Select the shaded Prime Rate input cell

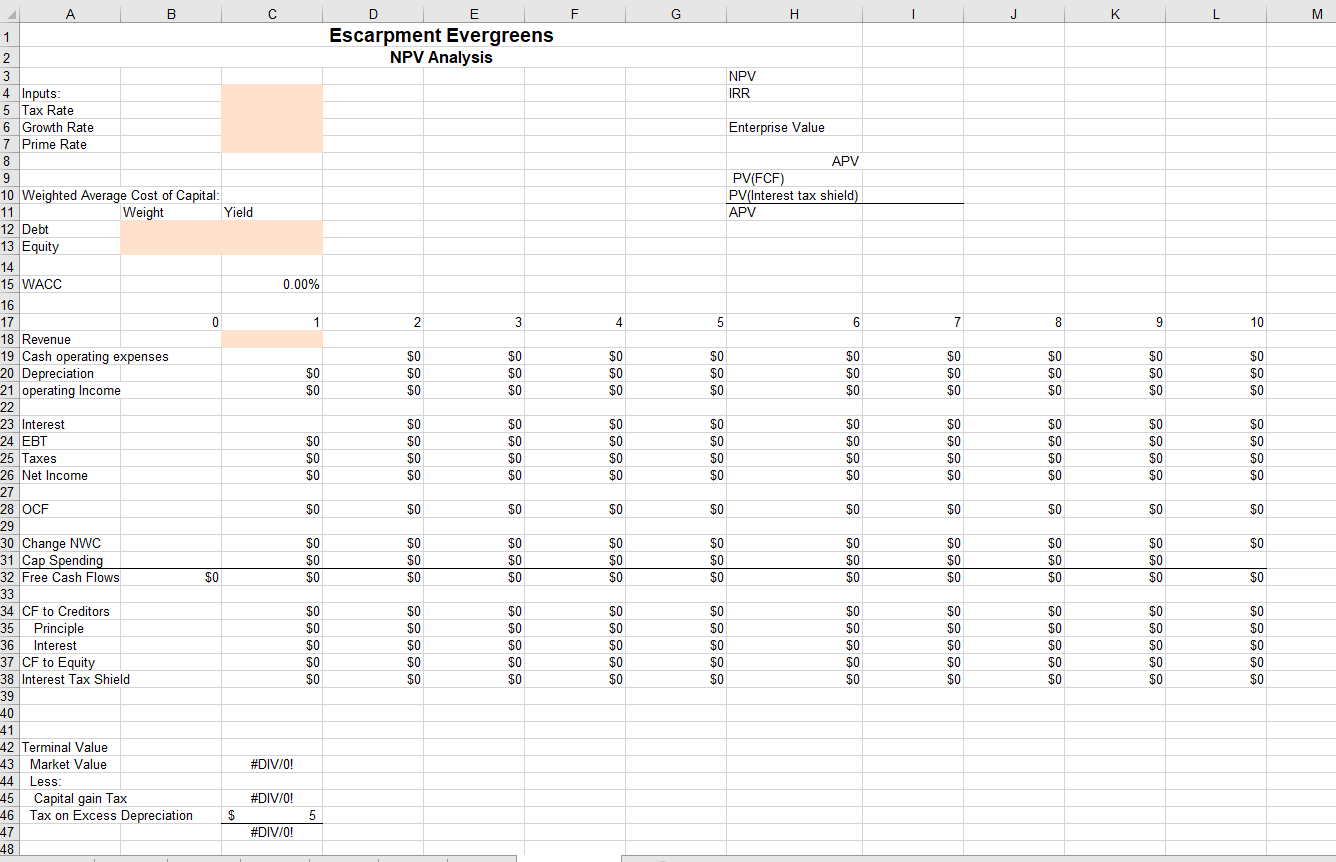[272, 144]
